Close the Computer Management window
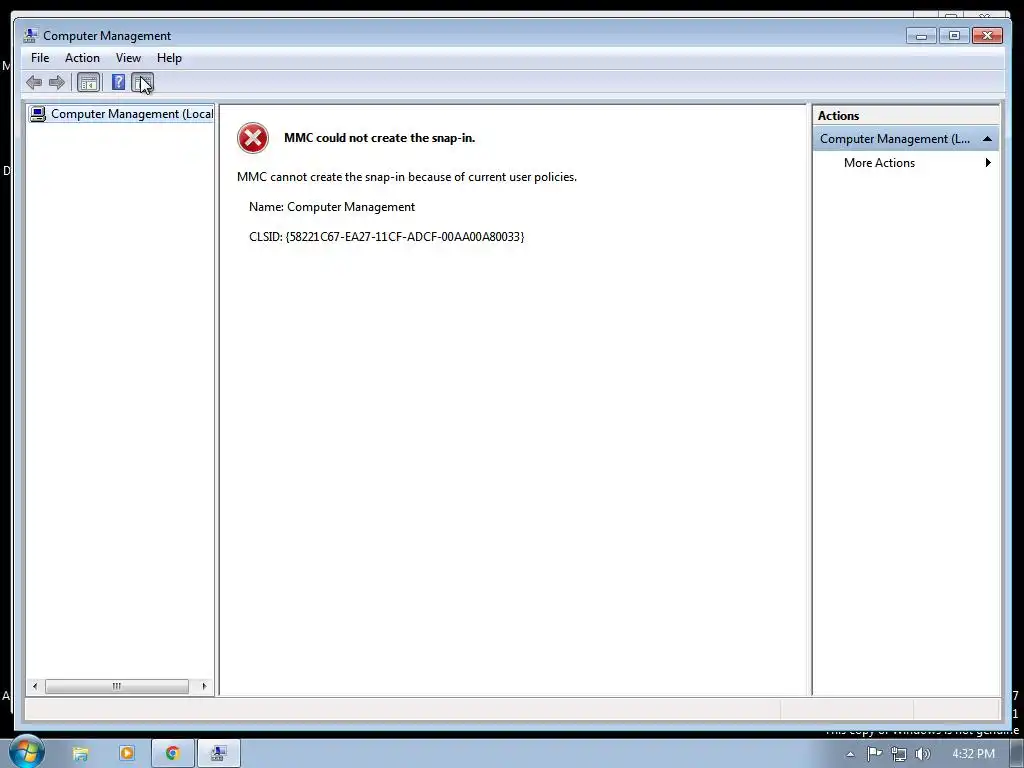Viewport: 1024px width, 768px height. coord(987,35)
